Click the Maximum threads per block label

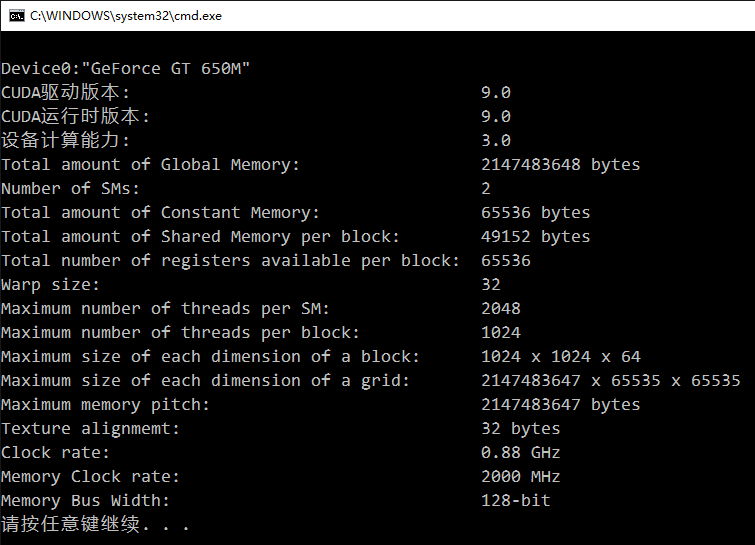(x=180, y=332)
